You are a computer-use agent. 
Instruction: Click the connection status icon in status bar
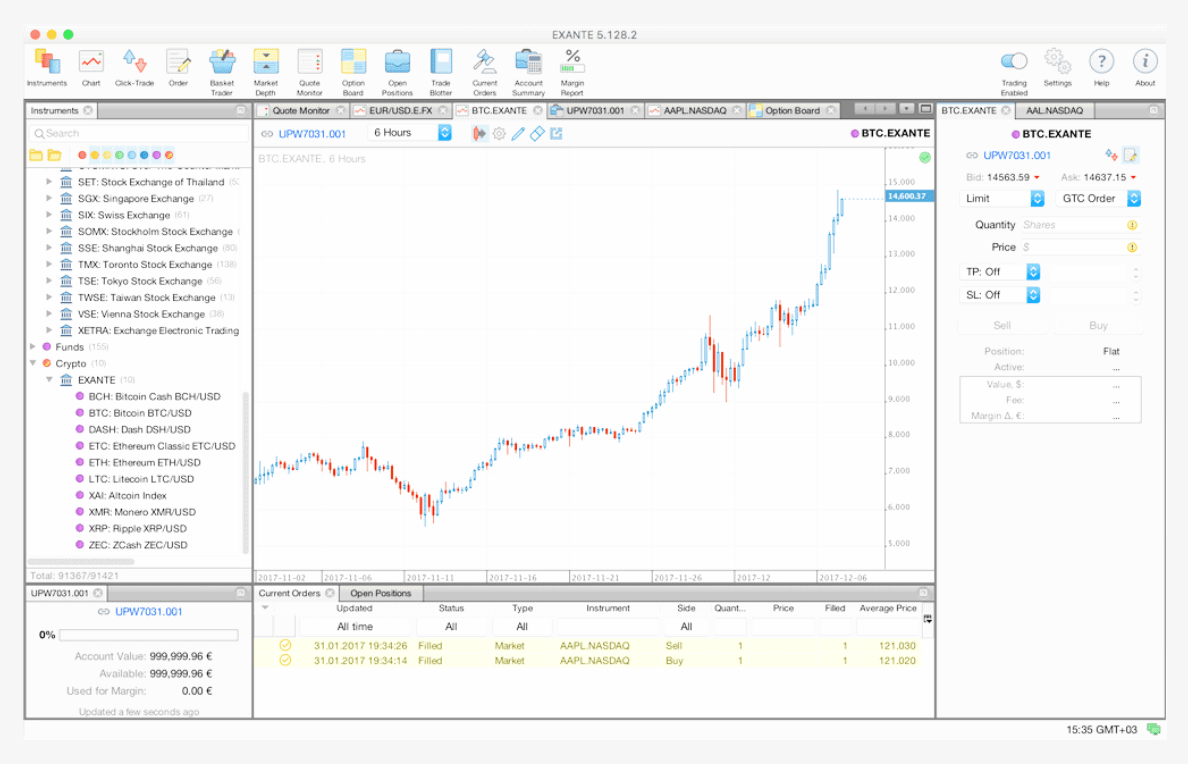1154,729
